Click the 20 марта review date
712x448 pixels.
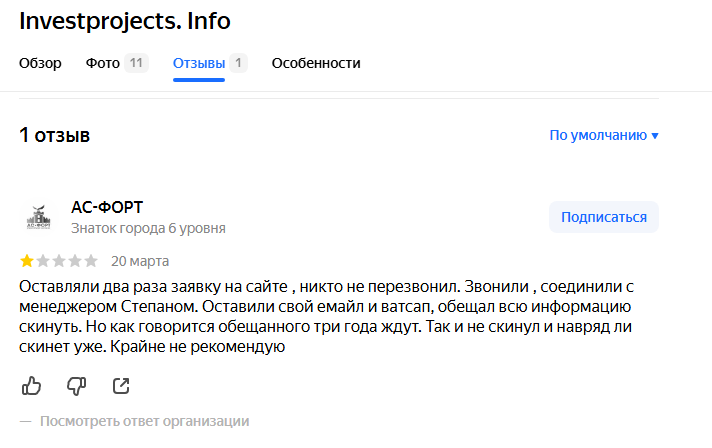[x=140, y=262]
